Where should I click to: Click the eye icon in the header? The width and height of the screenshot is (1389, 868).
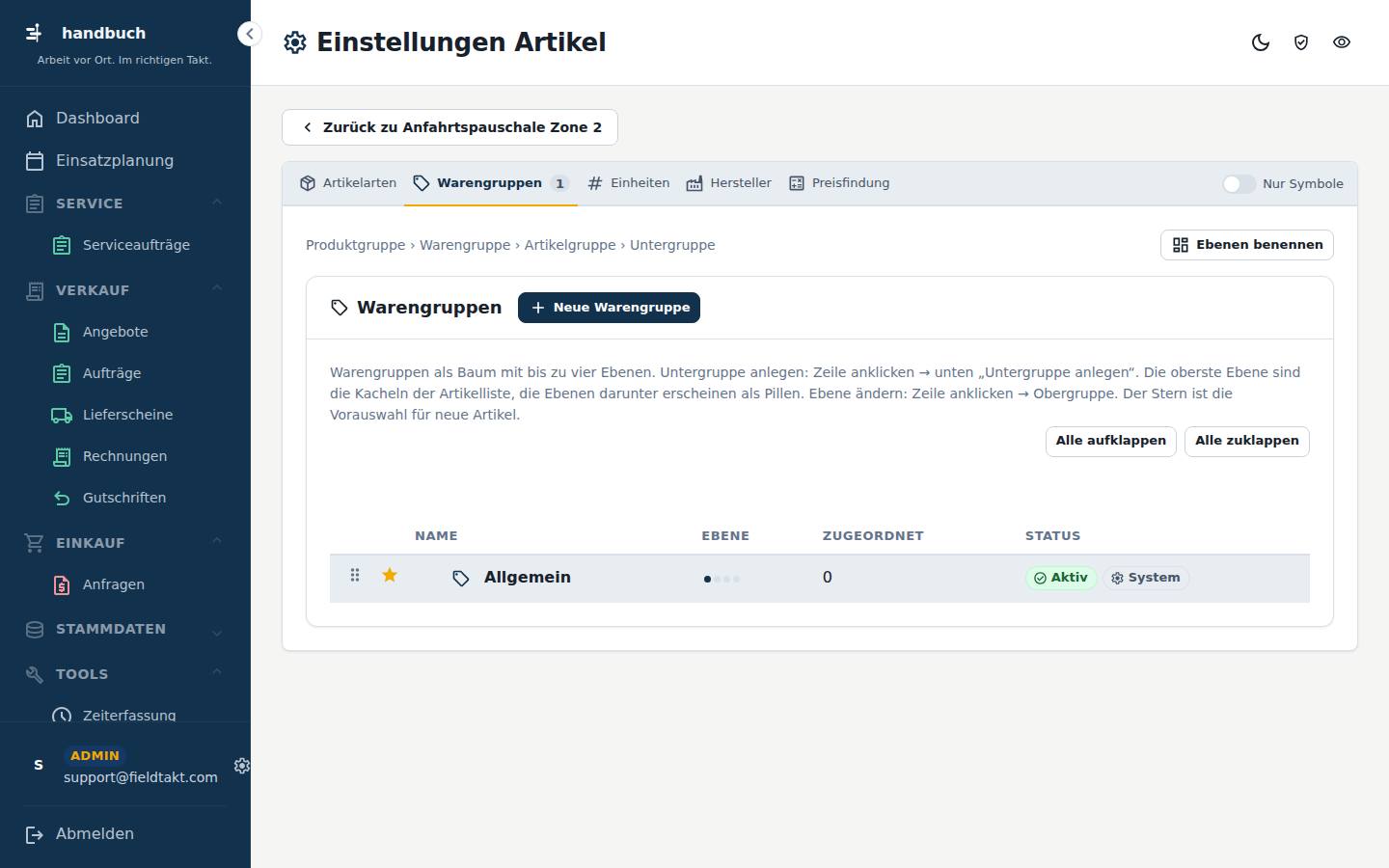tap(1342, 42)
